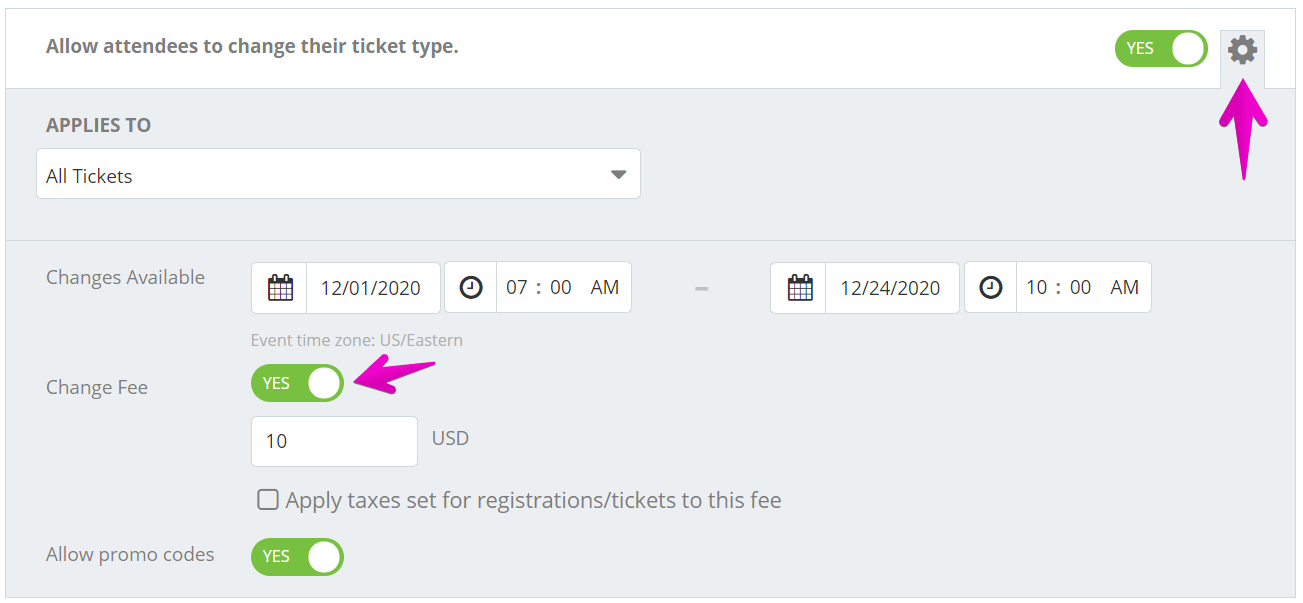Disable the Change Fee toggle
This screenshot has width=1303, height=603.
[297, 383]
